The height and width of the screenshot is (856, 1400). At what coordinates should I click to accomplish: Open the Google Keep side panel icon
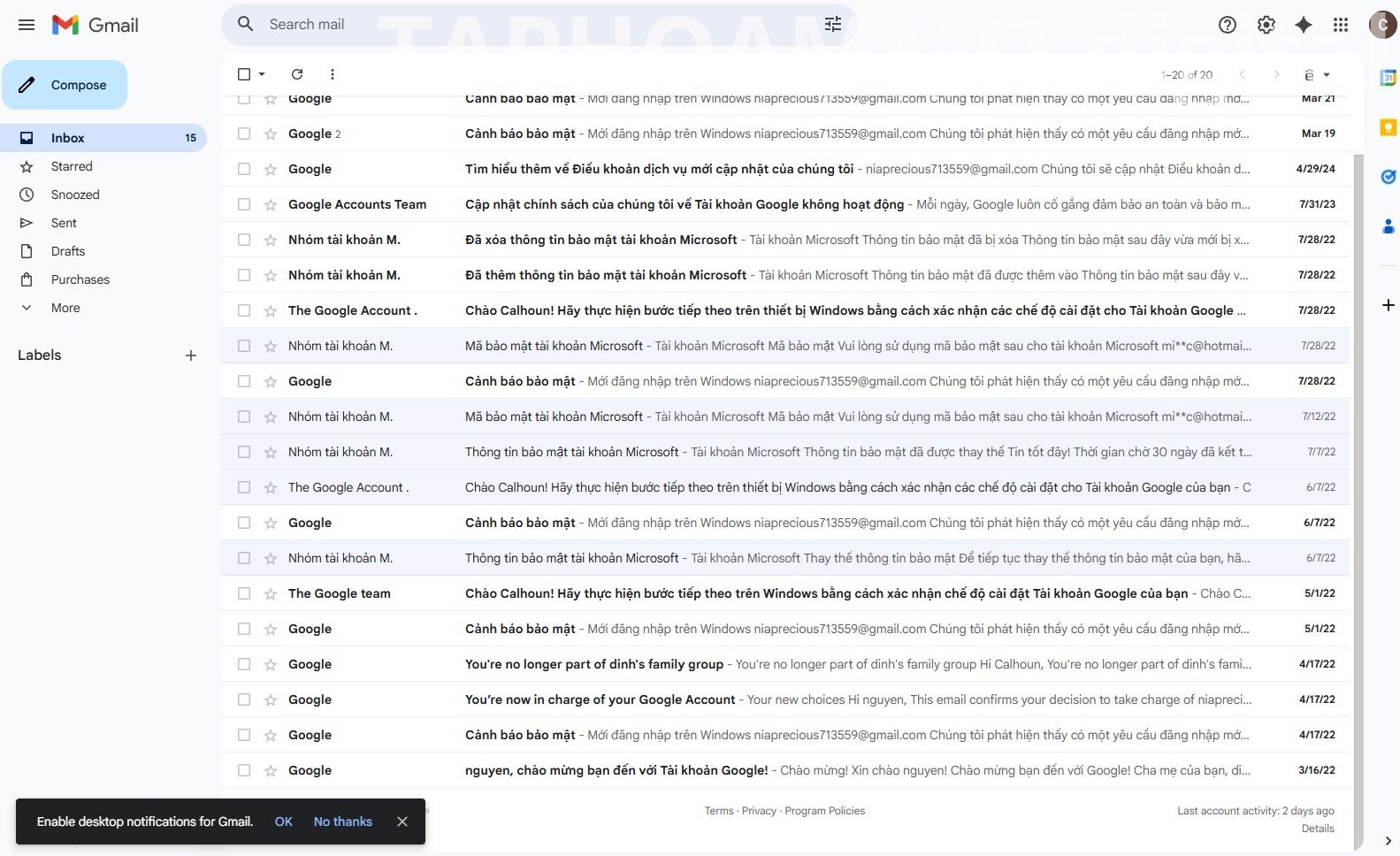pyautogui.click(x=1388, y=127)
